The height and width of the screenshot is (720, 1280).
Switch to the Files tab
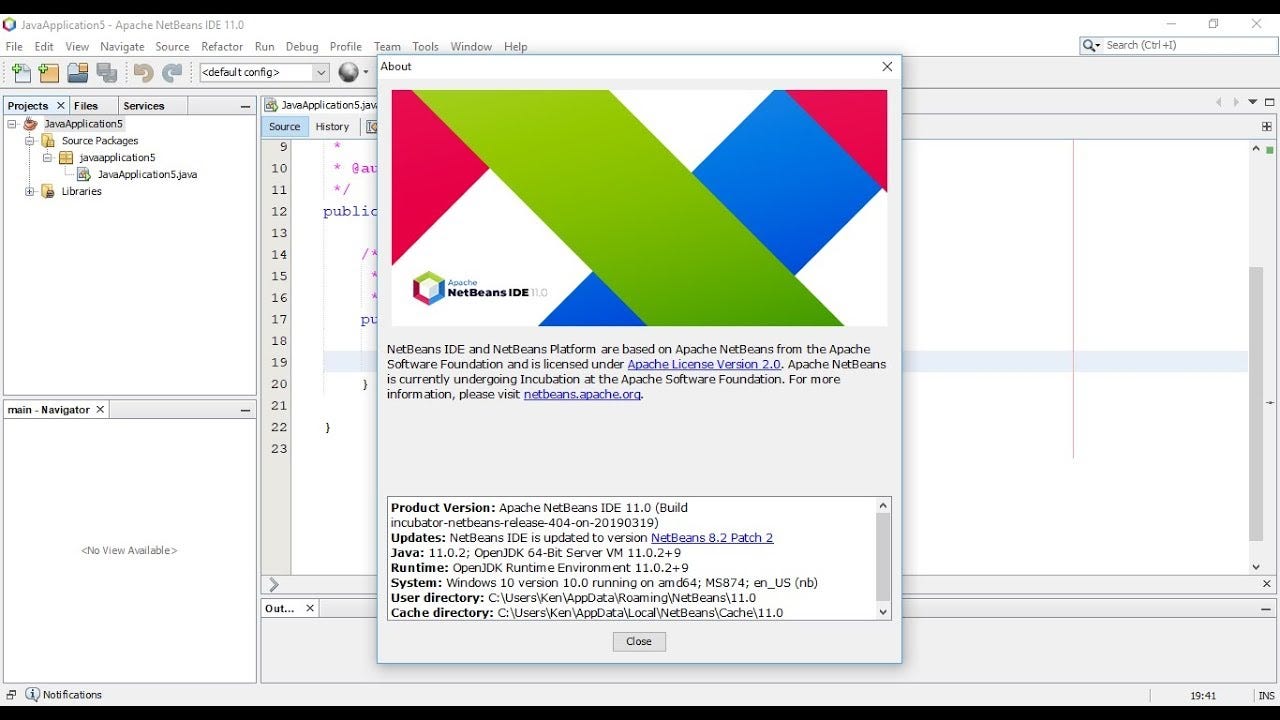pyautogui.click(x=86, y=106)
